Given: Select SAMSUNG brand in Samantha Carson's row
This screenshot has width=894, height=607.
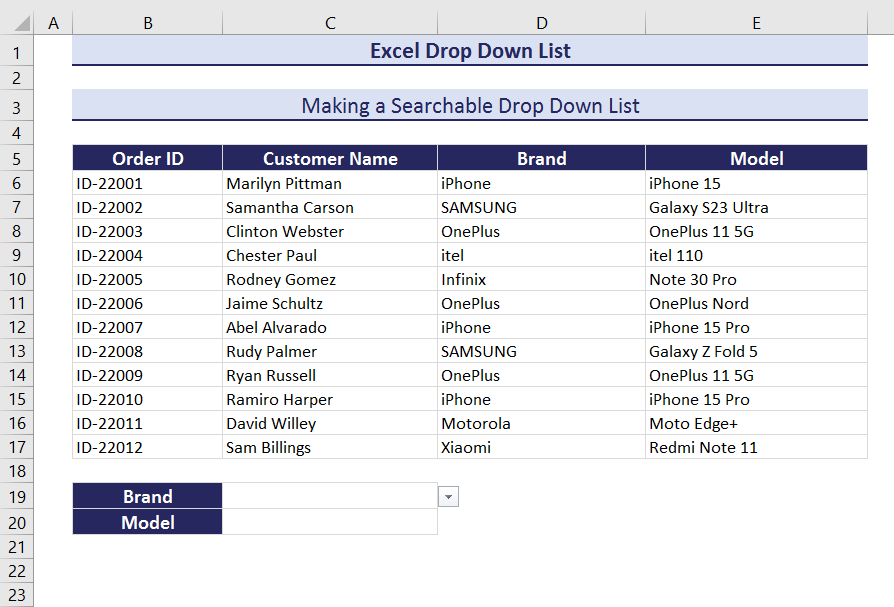Looking at the screenshot, I should pyautogui.click(x=542, y=207).
